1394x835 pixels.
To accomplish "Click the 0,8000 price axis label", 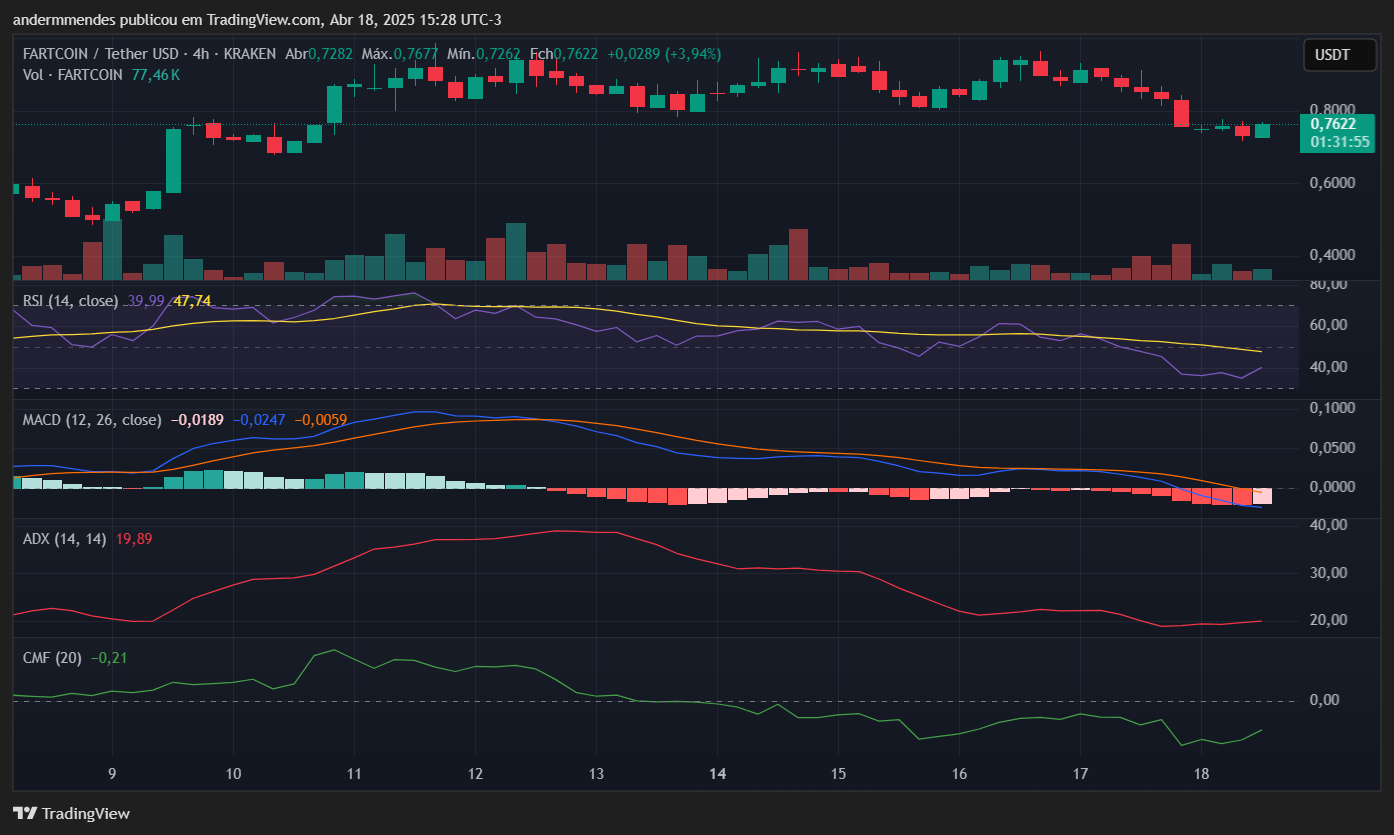I will [1332, 110].
